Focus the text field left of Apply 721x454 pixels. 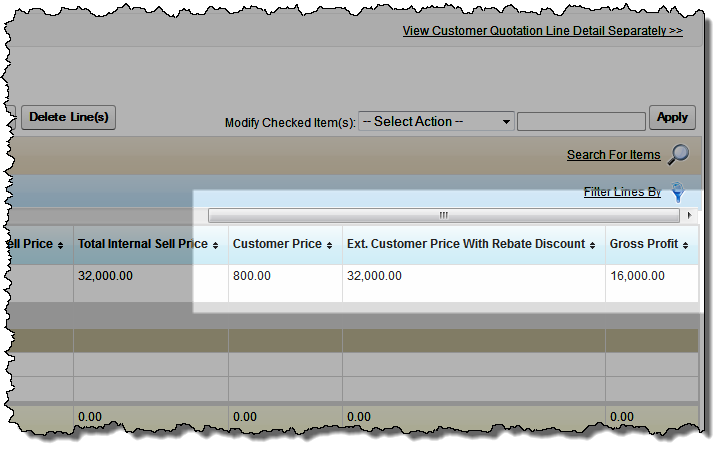(x=581, y=121)
